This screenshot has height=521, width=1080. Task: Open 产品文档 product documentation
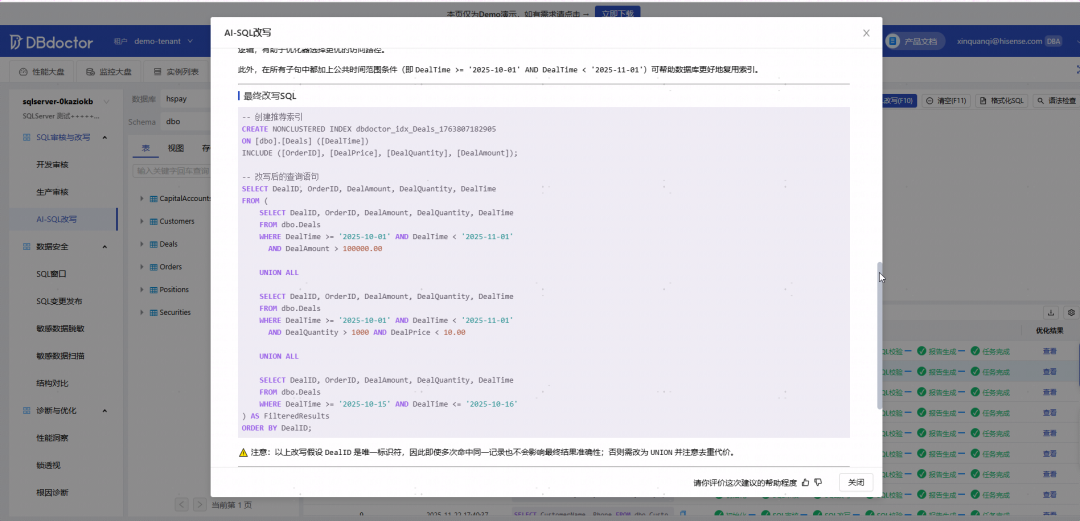913,41
